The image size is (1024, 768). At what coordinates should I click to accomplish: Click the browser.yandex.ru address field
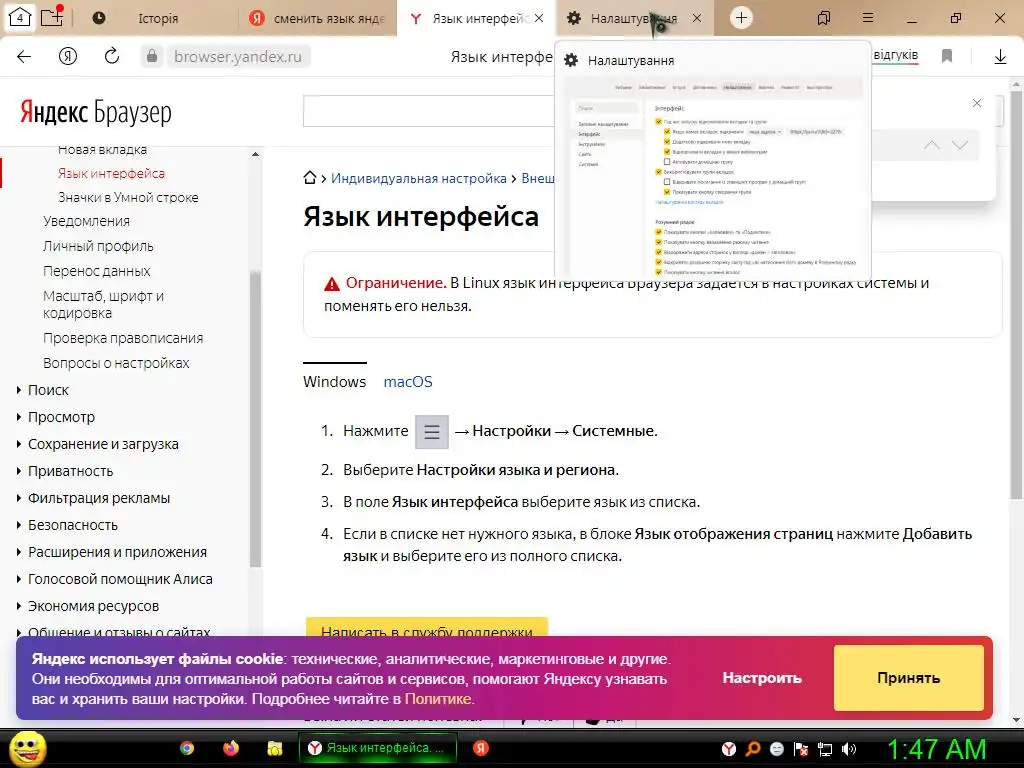pos(238,57)
